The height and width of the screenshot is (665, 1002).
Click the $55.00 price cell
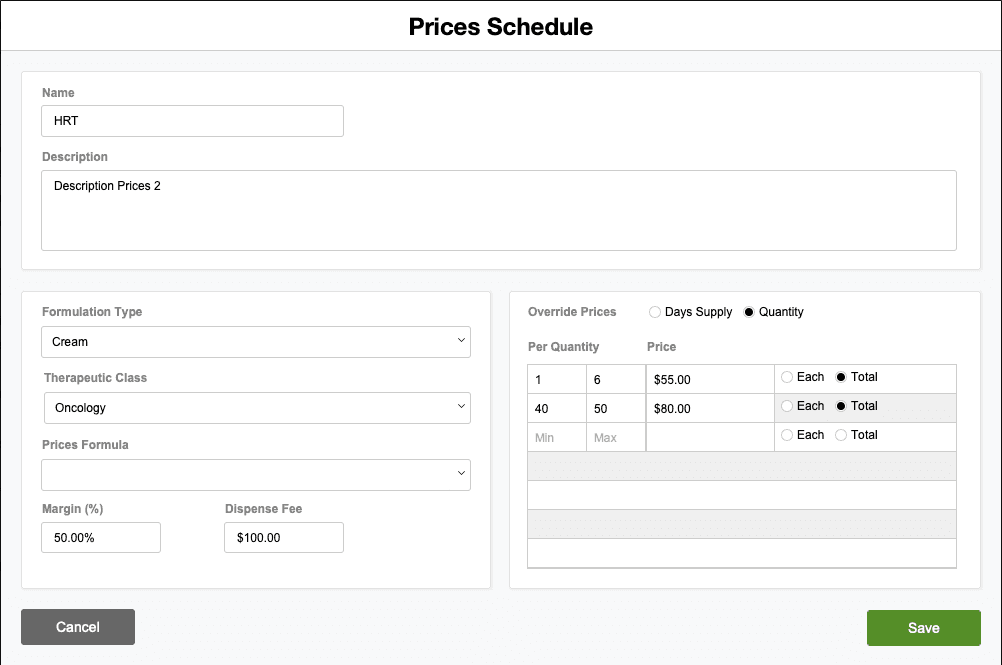click(710, 380)
